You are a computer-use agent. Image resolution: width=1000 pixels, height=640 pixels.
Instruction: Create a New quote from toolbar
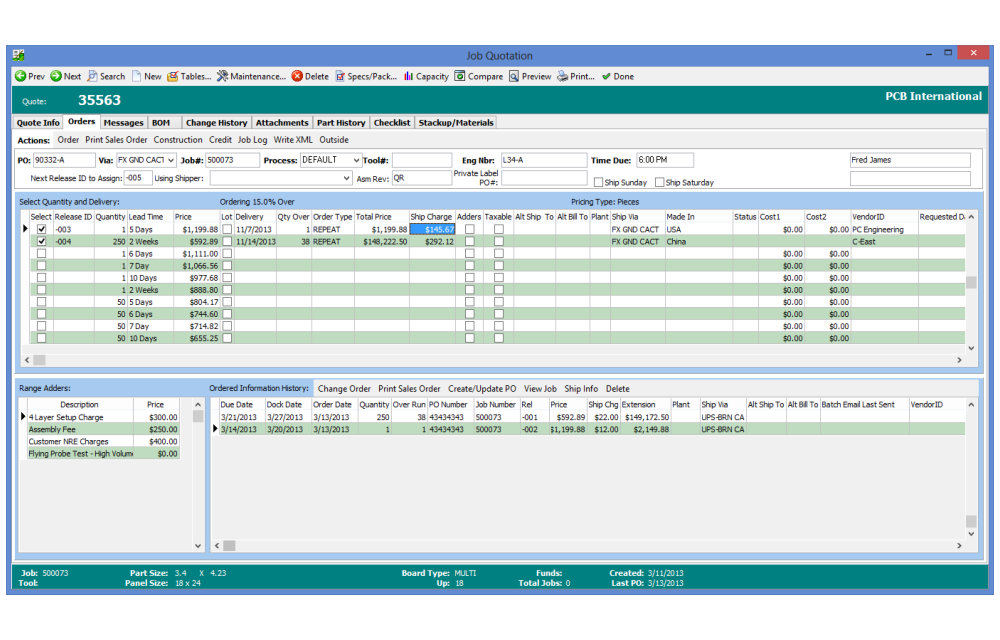click(x=146, y=76)
